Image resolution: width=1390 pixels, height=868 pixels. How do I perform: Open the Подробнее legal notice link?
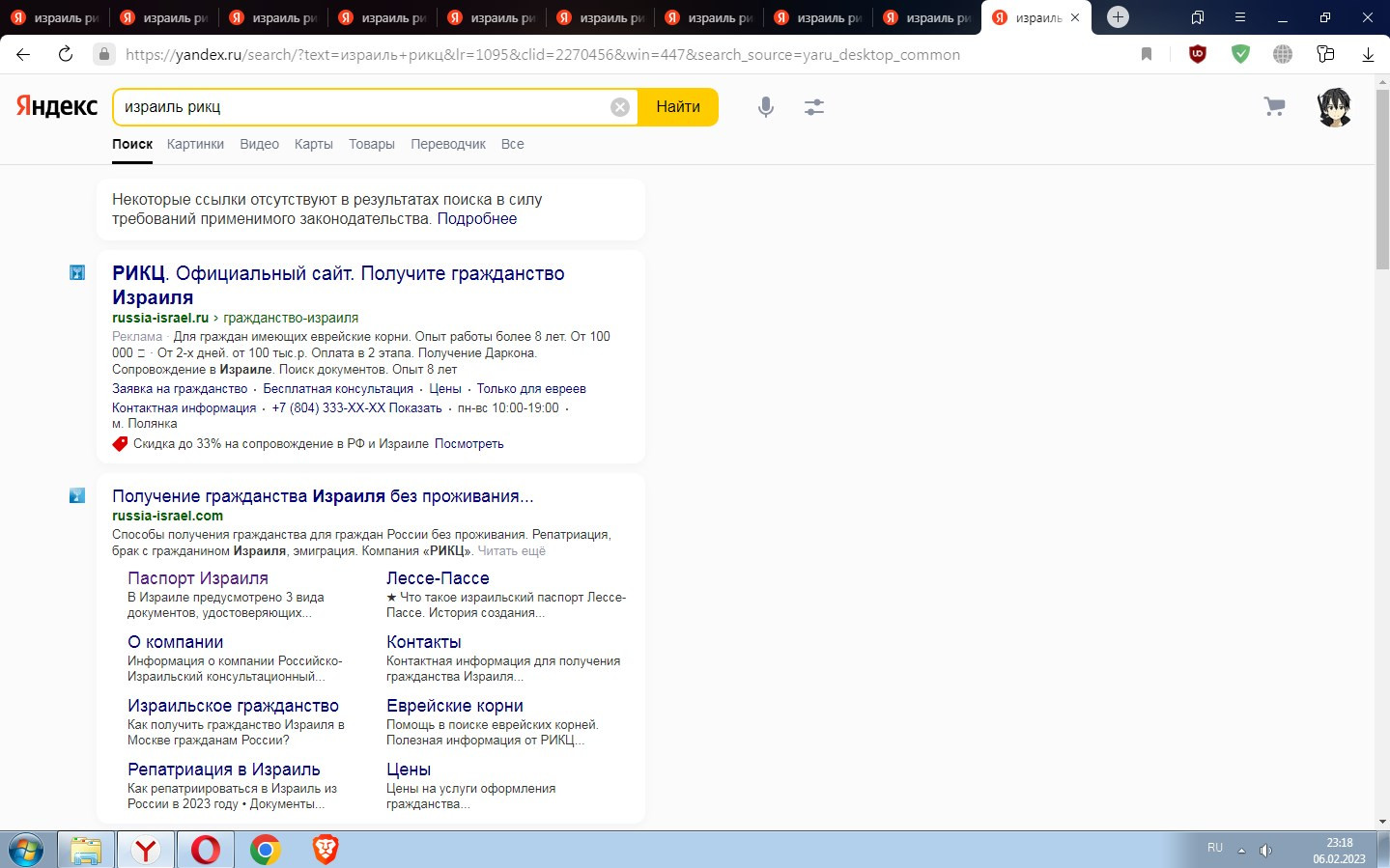(x=477, y=219)
